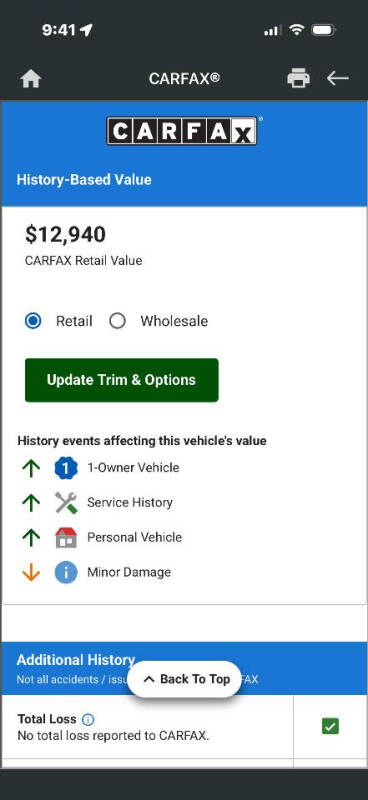Viewport: 368px width, 800px height.
Task: Tap the CARFAX logo banner
Action: pos(182,131)
